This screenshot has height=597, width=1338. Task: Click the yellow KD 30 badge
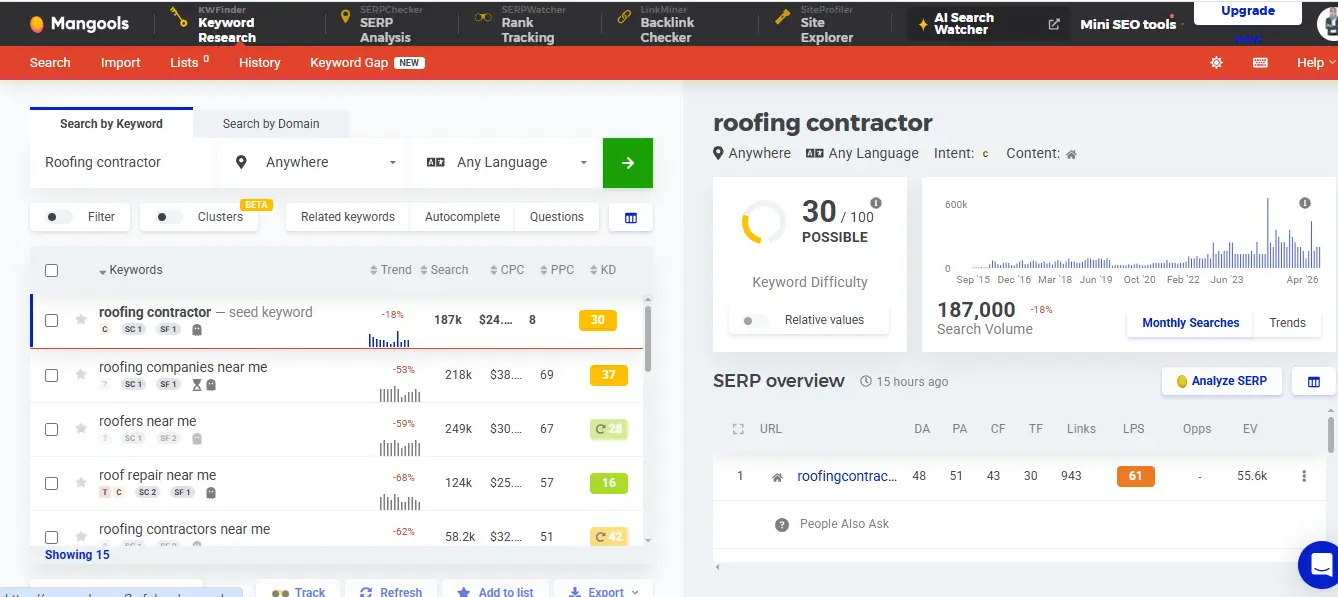(598, 321)
